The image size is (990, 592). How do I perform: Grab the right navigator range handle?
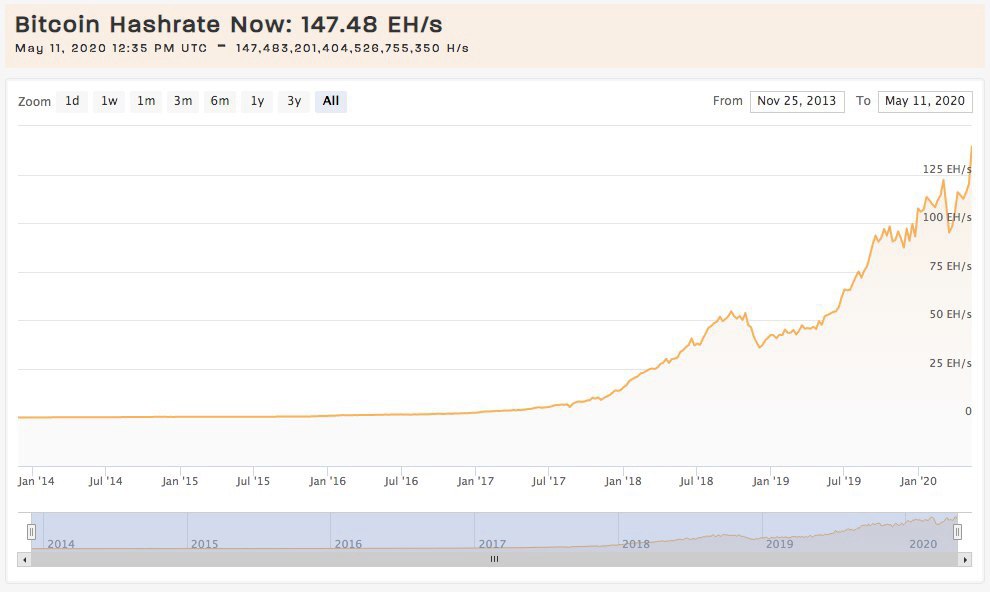(x=957, y=532)
